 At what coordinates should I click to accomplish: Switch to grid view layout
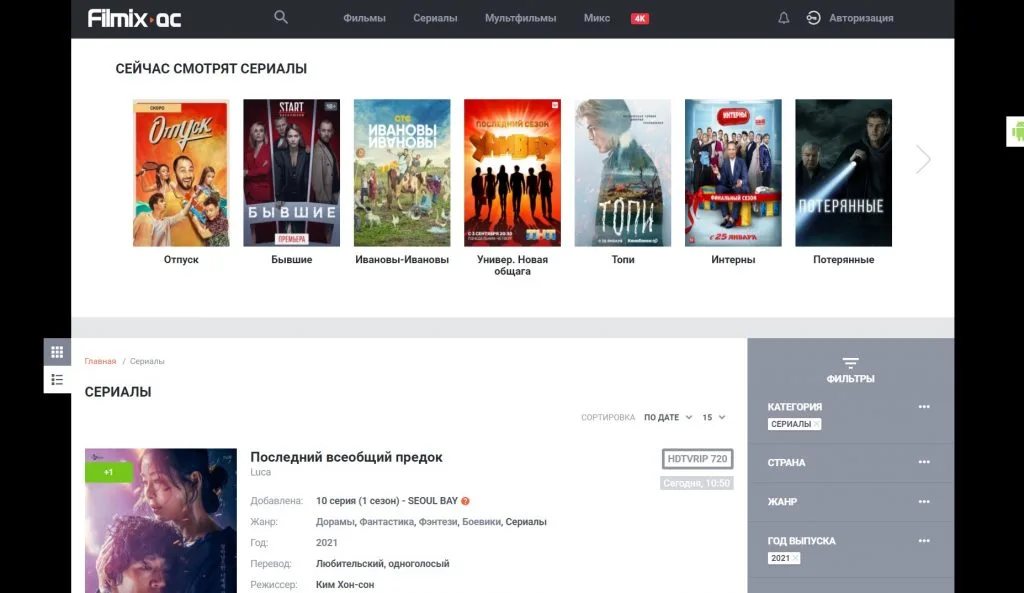[x=57, y=351]
